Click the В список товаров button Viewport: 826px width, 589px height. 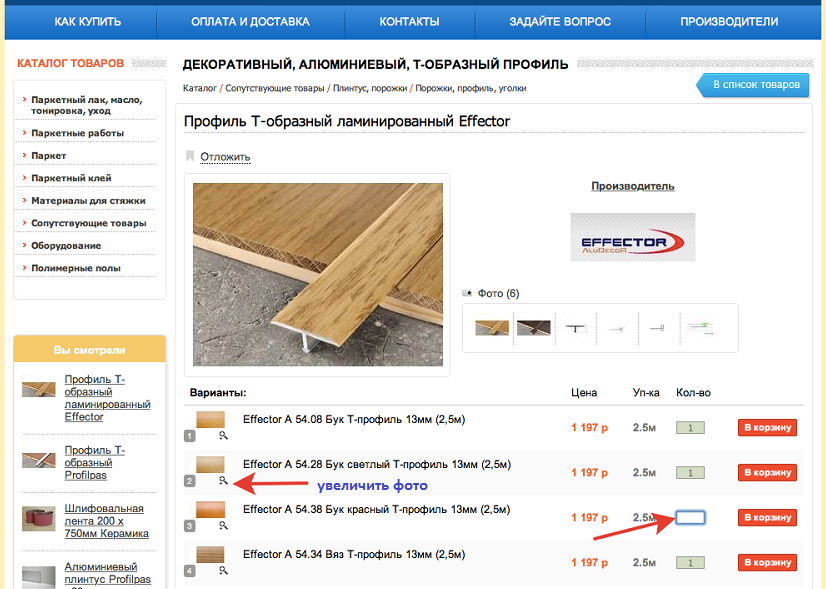pos(753,85)
